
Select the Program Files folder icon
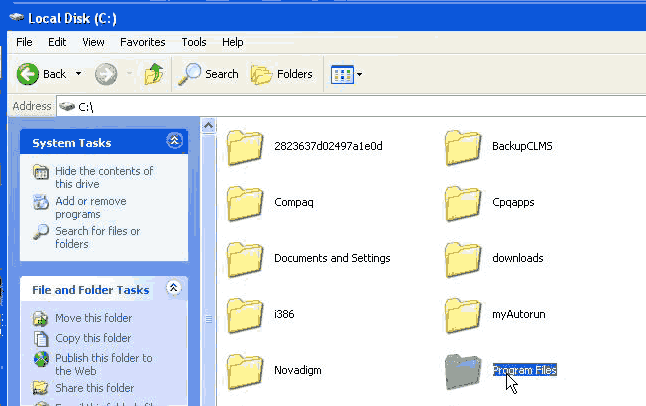[463, 371]
